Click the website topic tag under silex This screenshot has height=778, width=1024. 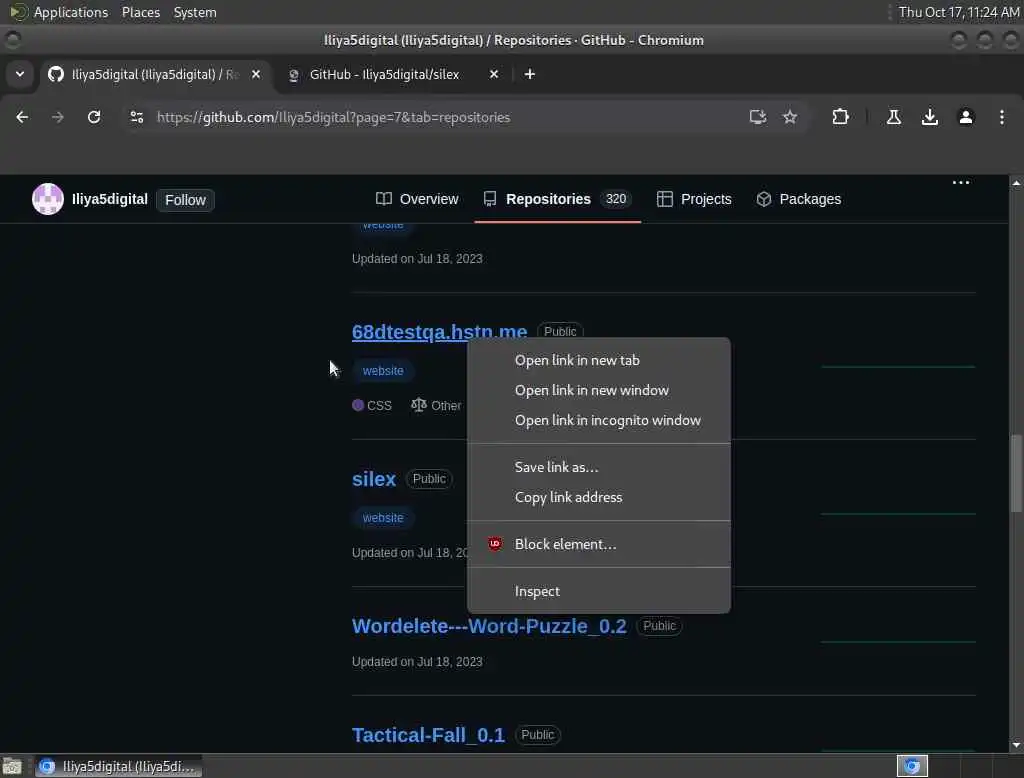coord(383,517)
